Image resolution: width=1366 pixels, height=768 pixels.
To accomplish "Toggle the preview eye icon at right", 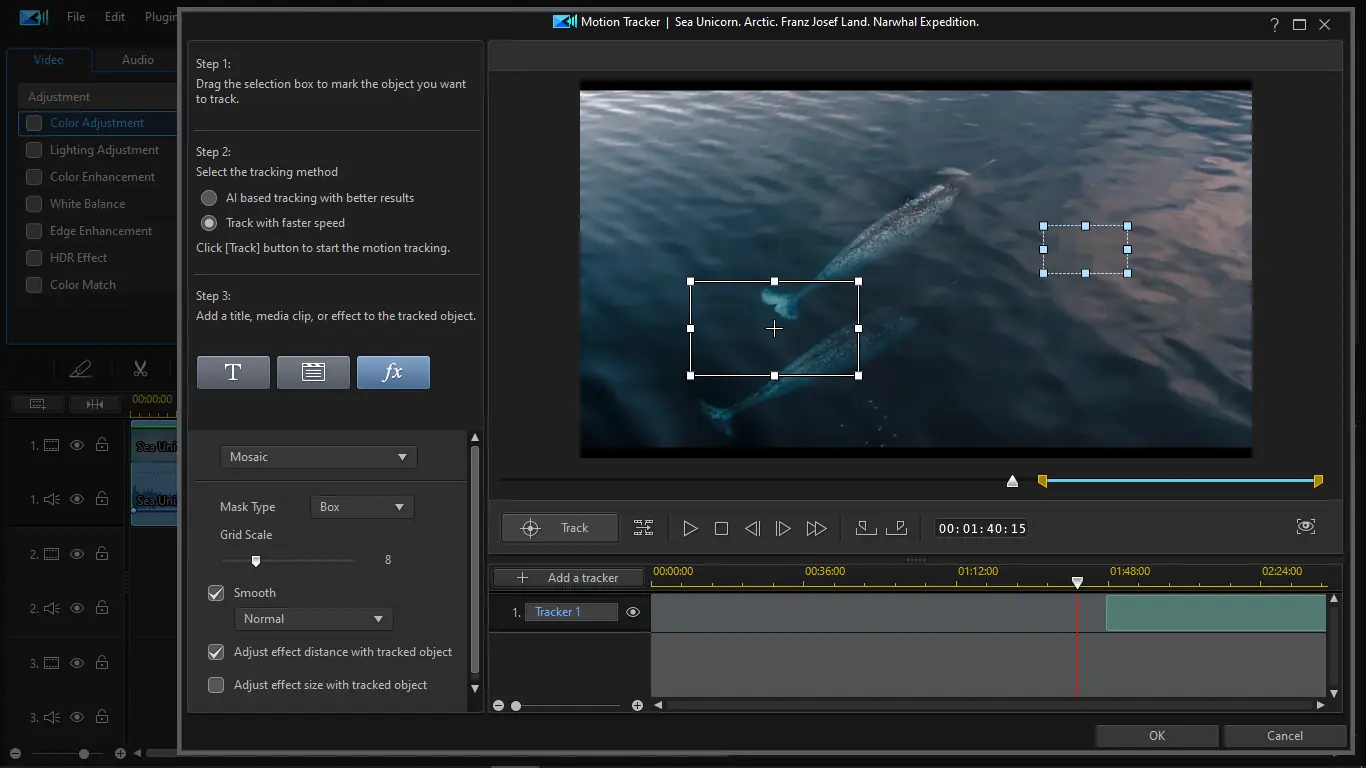I will [1305, 527].
